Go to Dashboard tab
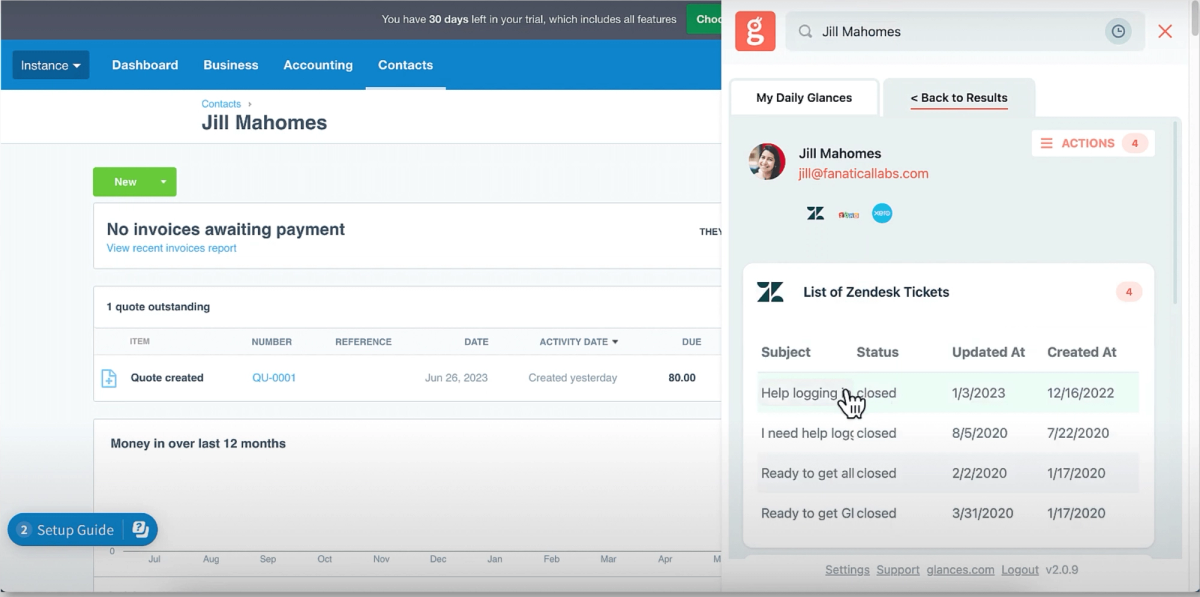This screenshot has height=597, width=1200. point(145,65)
